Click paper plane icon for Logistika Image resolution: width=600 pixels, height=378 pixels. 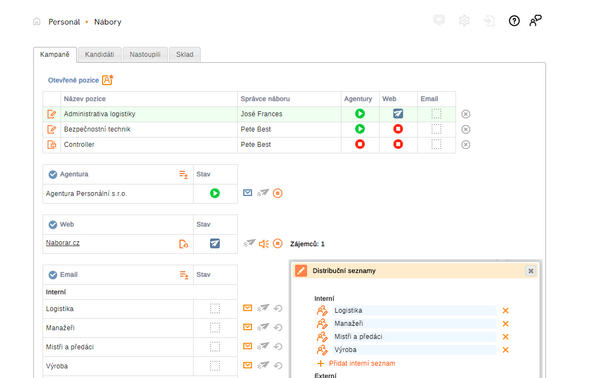[263, 308]
